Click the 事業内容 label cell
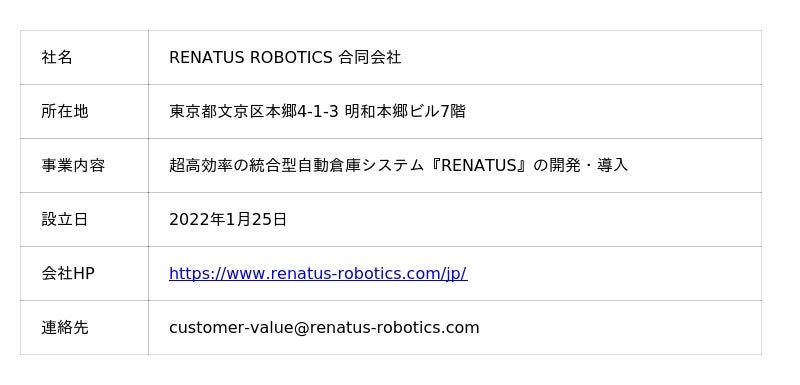This screenshot has width=800, height=385. 84,165
